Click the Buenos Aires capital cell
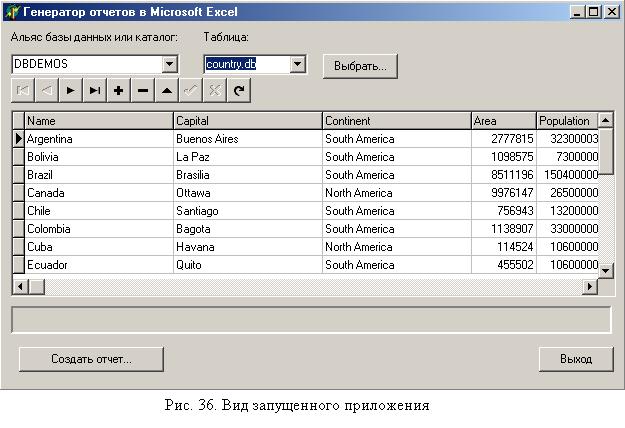Screen dimensions: 625x428 click(248, 139)
